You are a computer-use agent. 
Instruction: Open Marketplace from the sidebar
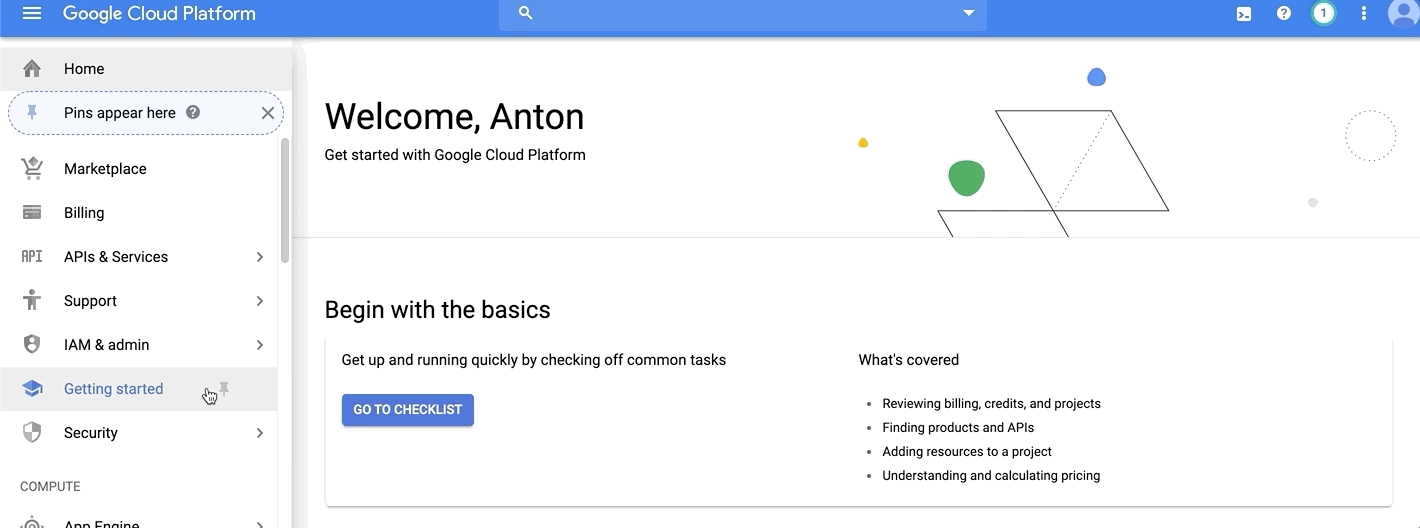pyautogui.click(x=139, y=169)
